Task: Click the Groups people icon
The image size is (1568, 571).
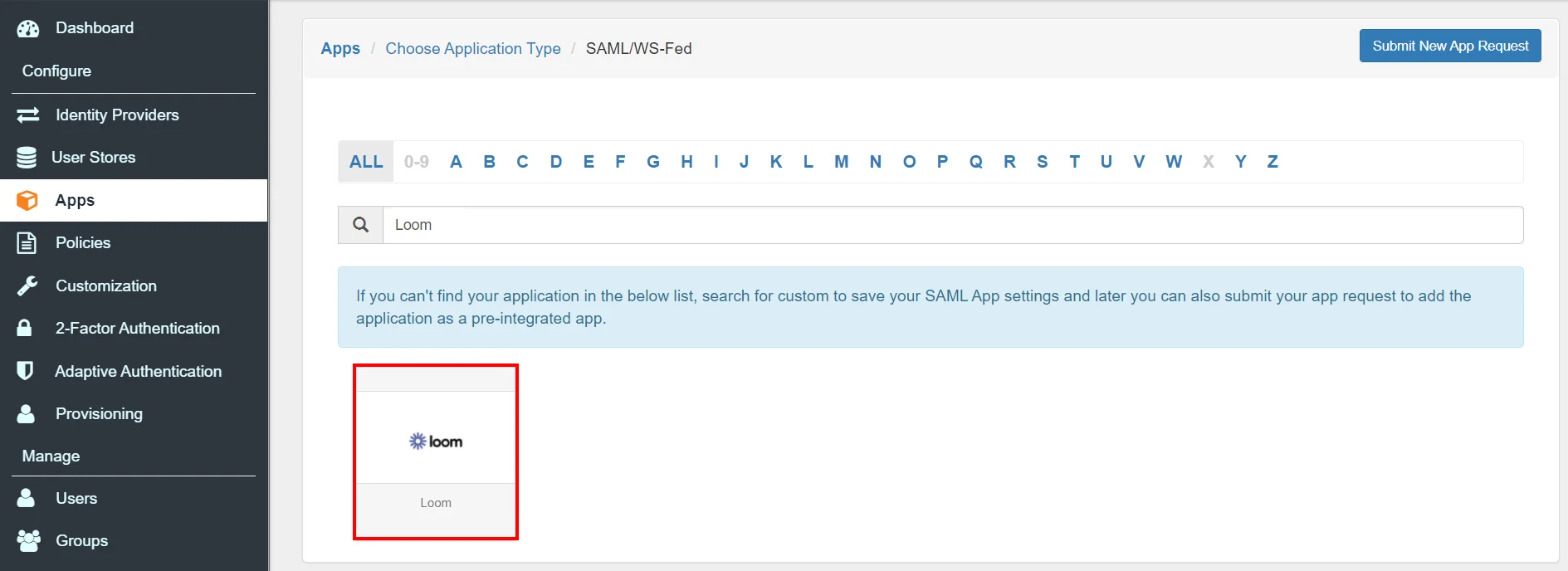Action: [x=28, y=541]
